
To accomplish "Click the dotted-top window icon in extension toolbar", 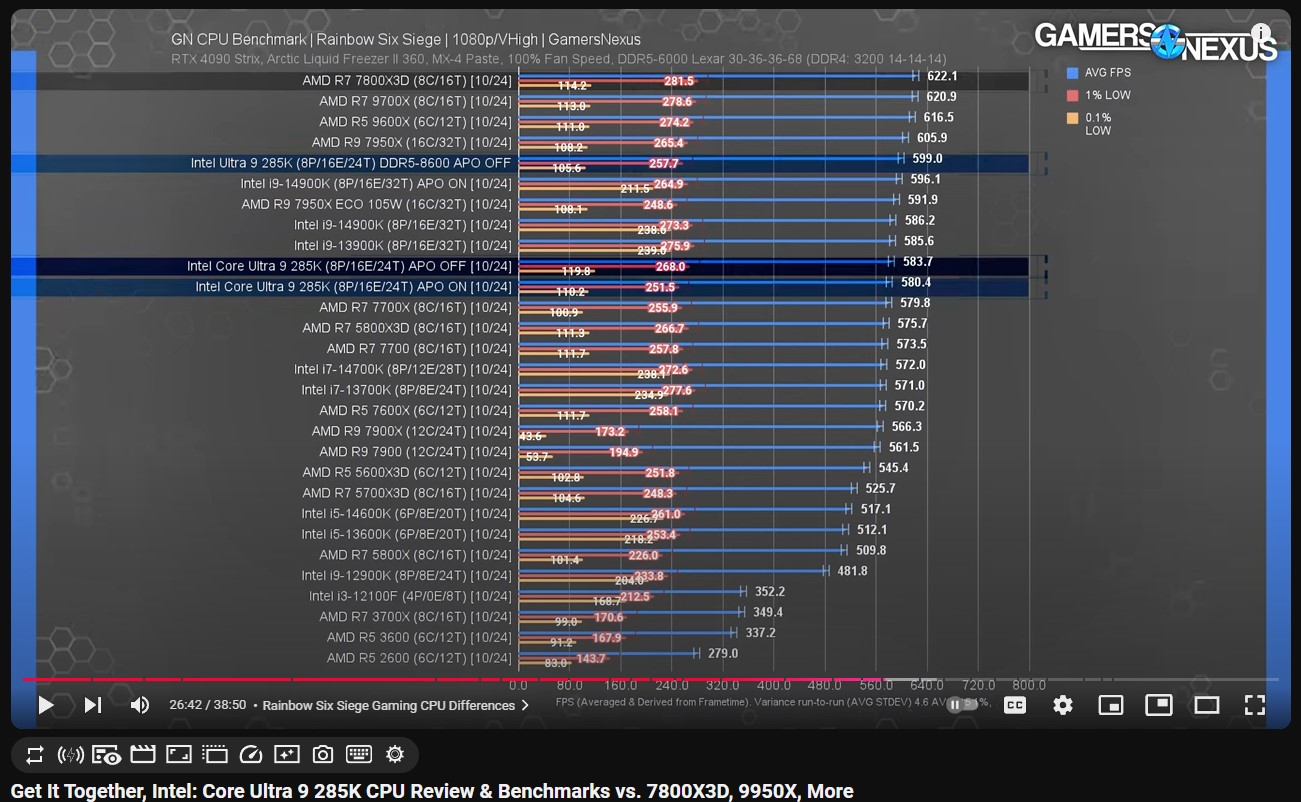I will [214, 755].
